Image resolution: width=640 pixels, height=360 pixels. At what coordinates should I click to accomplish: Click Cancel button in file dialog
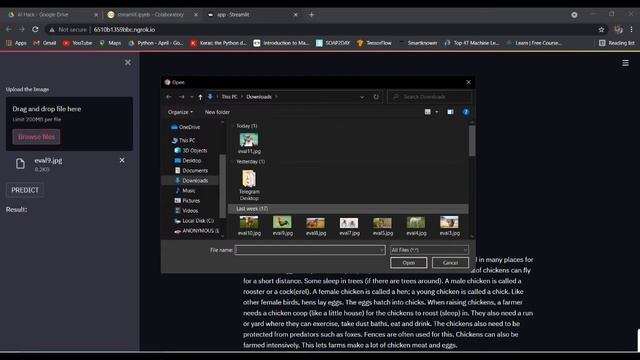[450, 262]
